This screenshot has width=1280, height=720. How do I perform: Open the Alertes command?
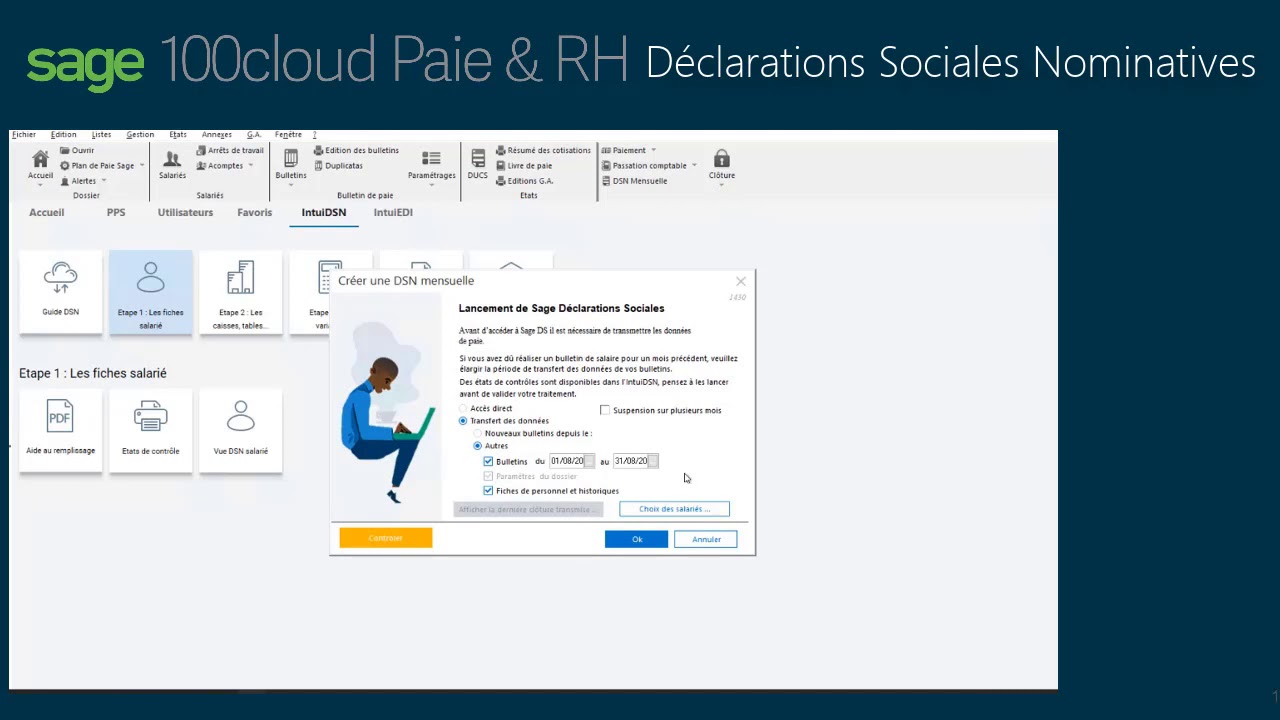78,181
